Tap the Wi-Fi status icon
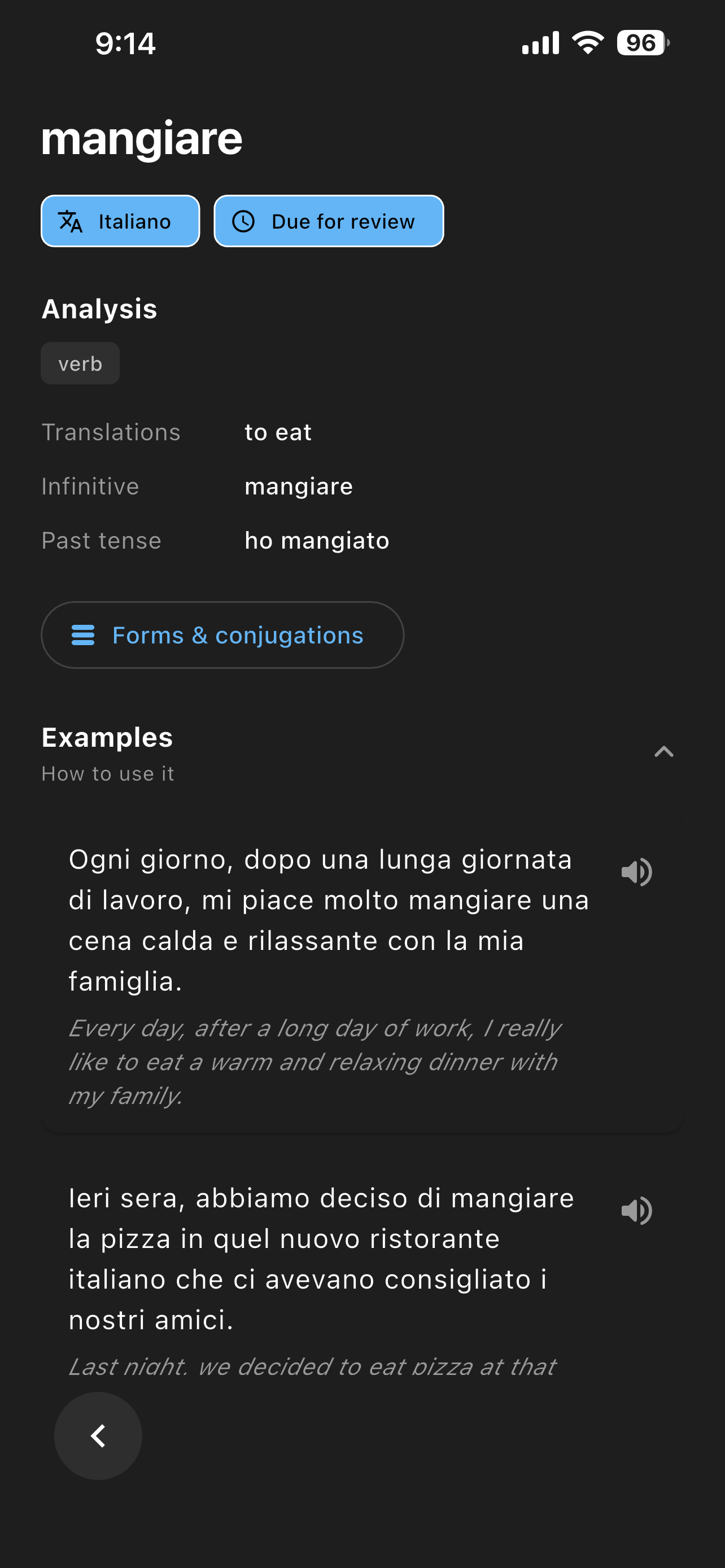725x1568 pixels. [x=587, y=42]
